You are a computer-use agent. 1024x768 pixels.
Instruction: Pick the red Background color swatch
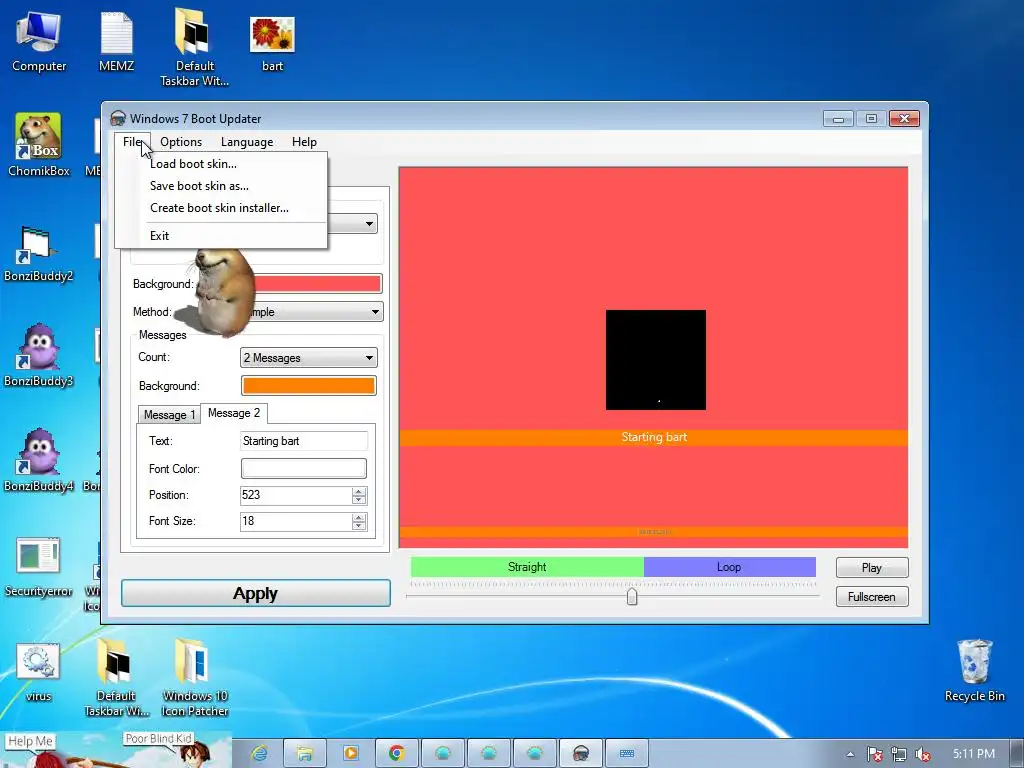pyautogui.click(x=317, y=283)
